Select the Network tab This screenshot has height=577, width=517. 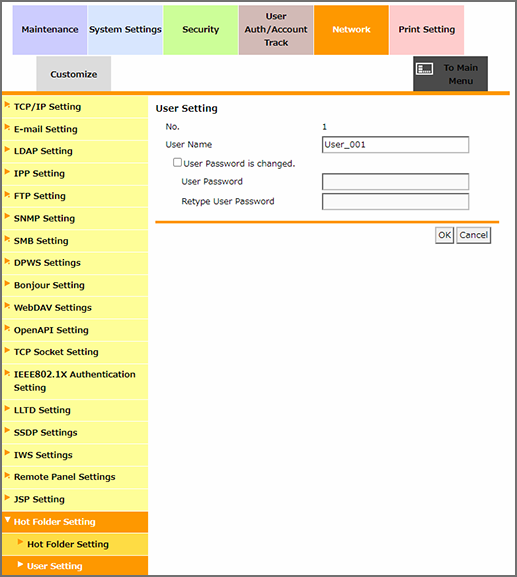tap(351, 30)
